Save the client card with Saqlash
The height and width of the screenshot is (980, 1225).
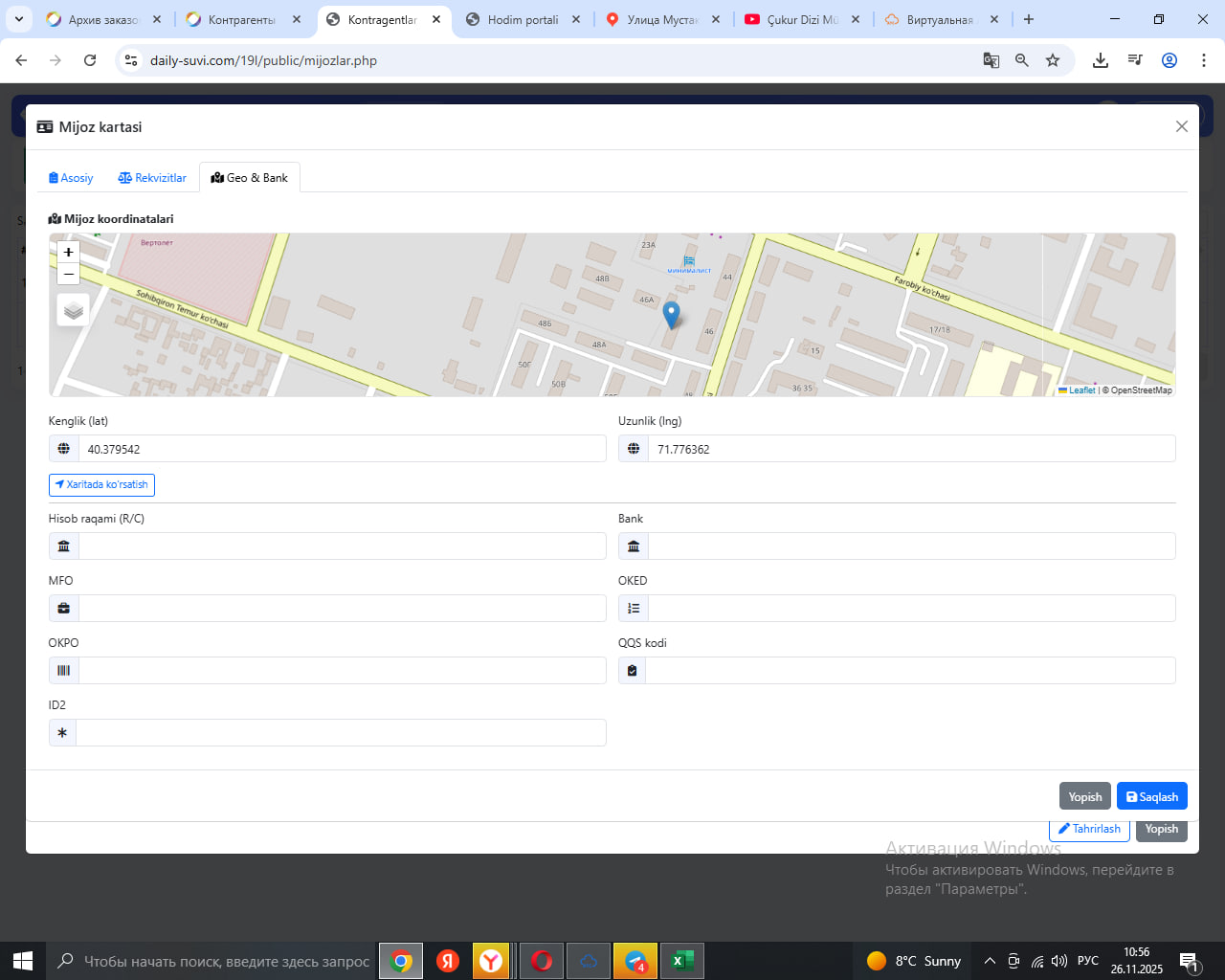(1151, 796)
